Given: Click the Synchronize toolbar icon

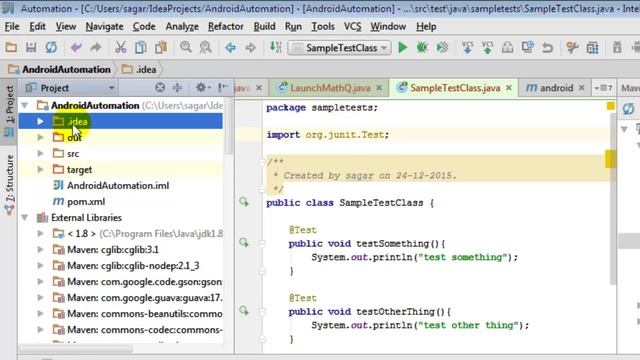Looking at the screenshot, I should pyautogui.click(x=51, y=48).
